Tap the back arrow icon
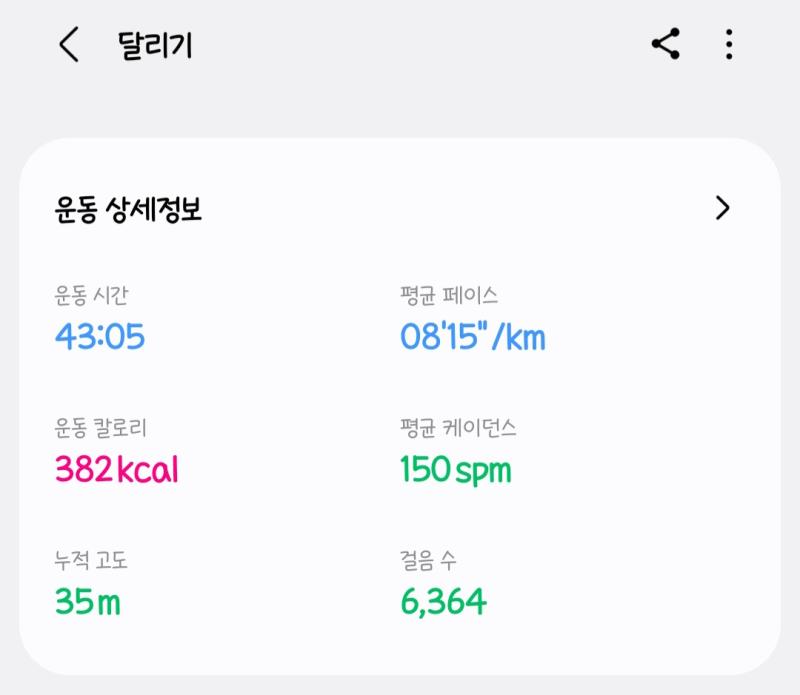 pyautogui.click(x=69, y=44)
